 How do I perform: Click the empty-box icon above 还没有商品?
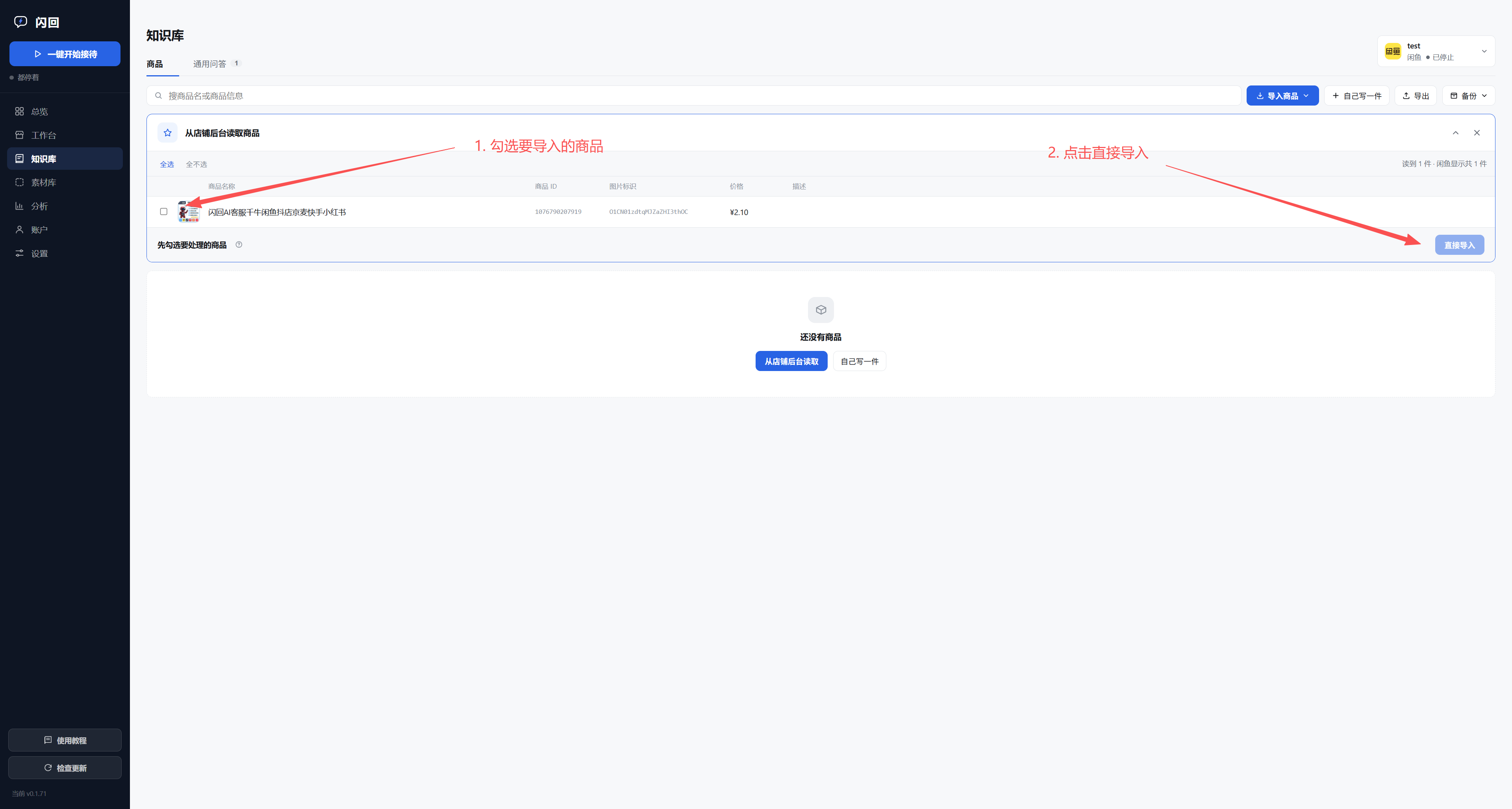coord(821,310)
